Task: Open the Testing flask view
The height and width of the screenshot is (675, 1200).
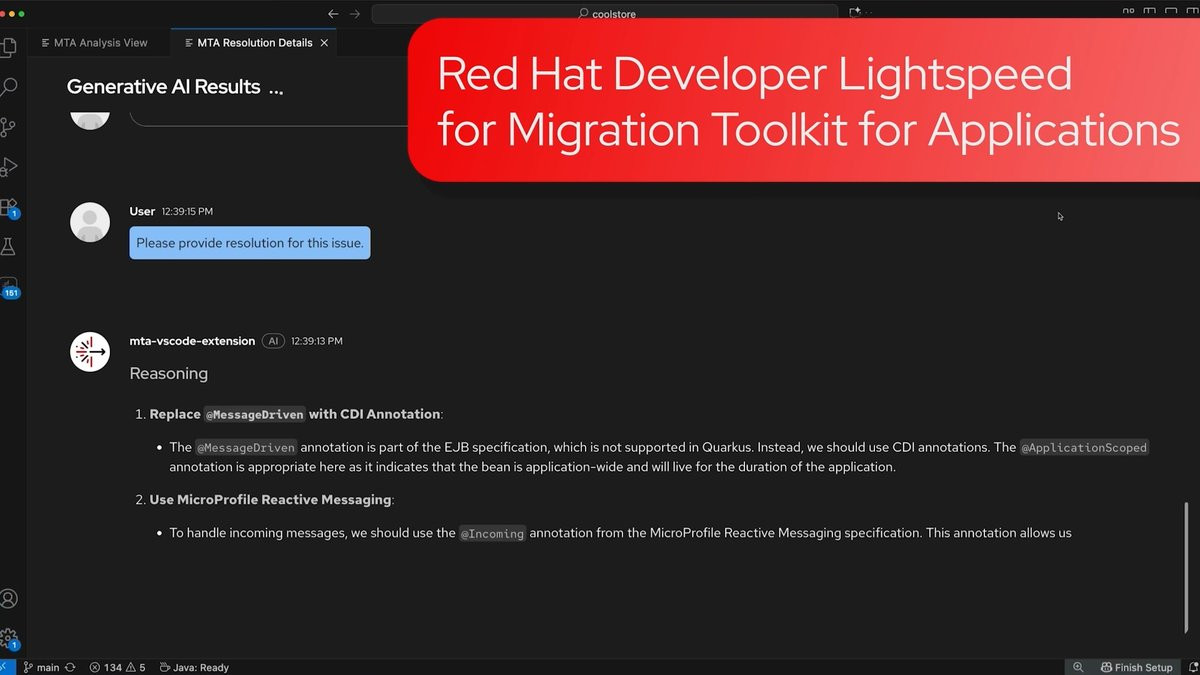Action: 9,246
